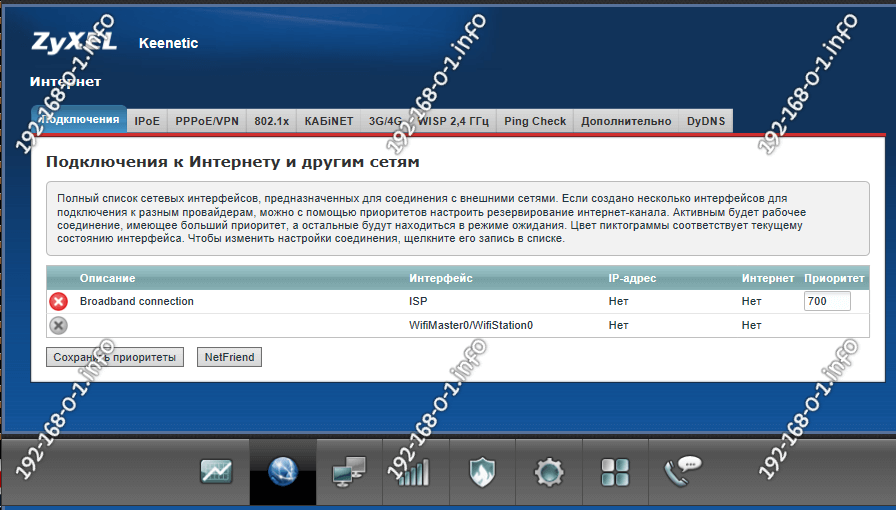Screen dimensions: 896x510
Task: Click red error icon for Broadband connection
Action: tap(58, 301)
